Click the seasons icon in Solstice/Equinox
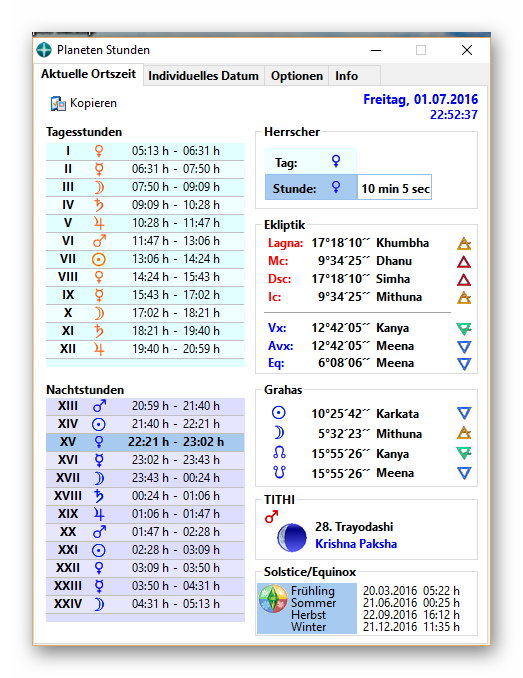 (x=273, y=599)
